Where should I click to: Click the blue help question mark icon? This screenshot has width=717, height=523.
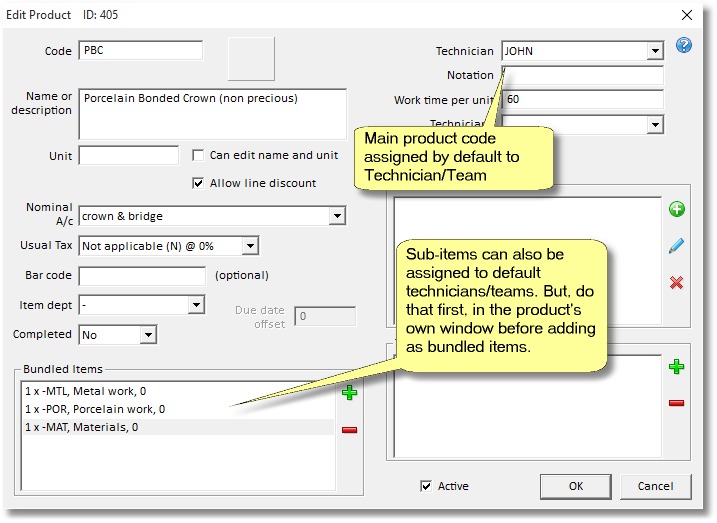tap(684, 46)
